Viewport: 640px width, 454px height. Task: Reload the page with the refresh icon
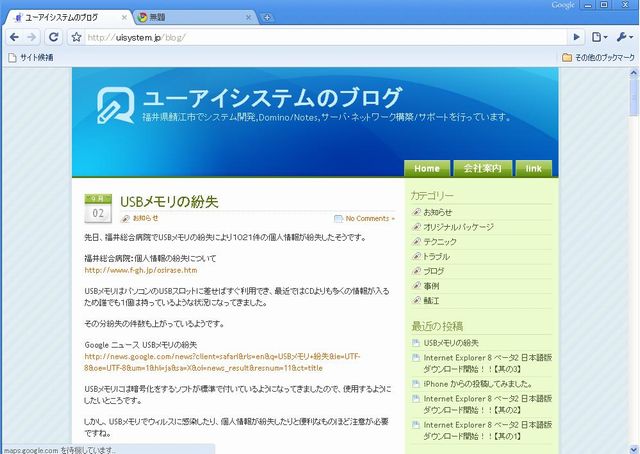click(53, 37)
